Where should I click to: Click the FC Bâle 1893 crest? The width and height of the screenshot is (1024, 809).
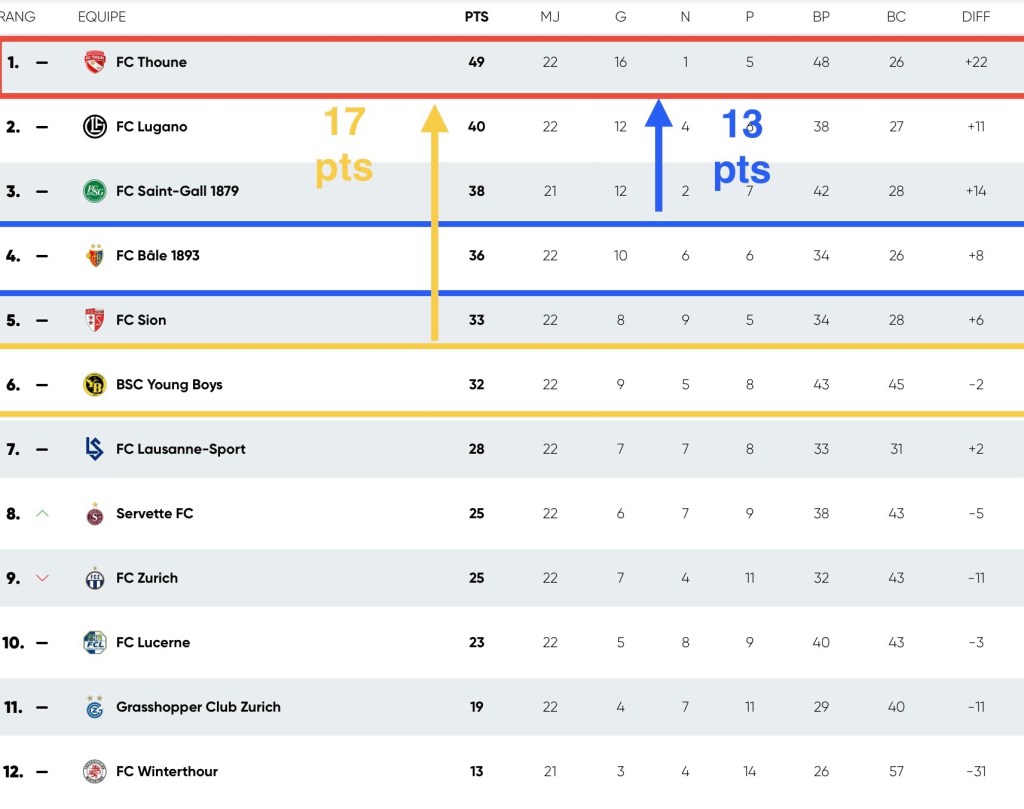coord(95,256)
